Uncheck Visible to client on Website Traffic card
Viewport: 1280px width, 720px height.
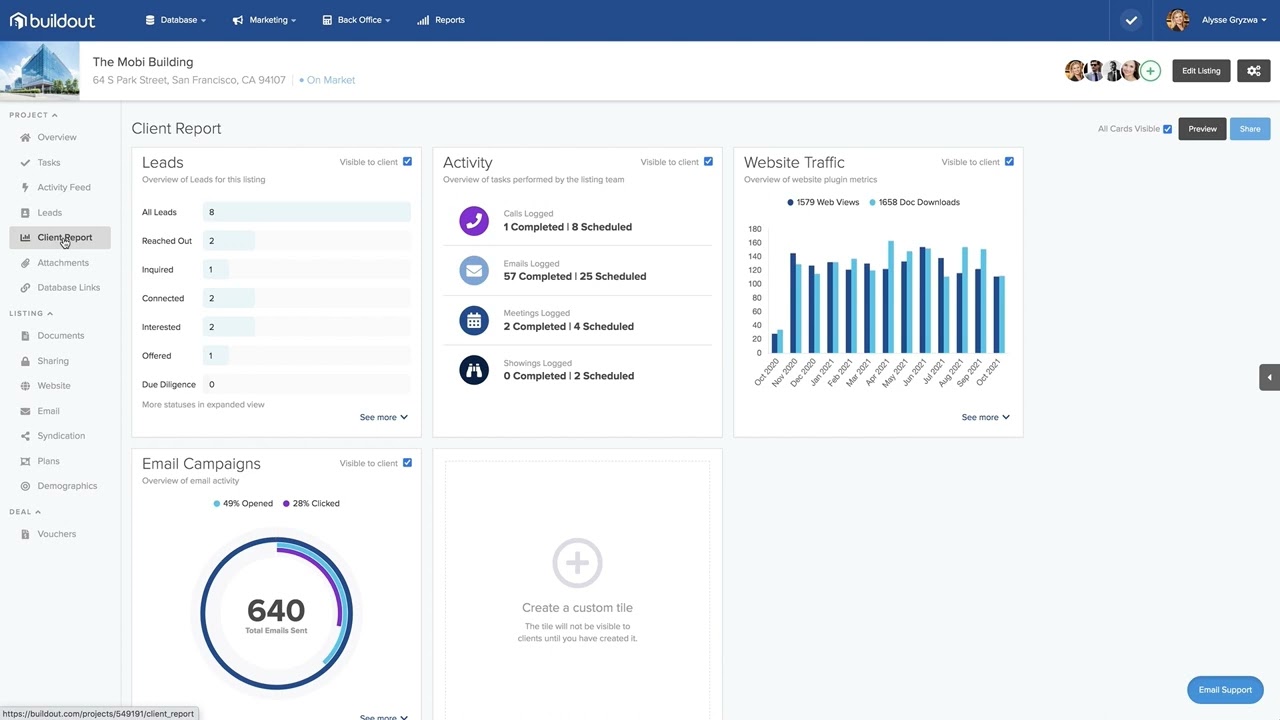point(1009,162)
